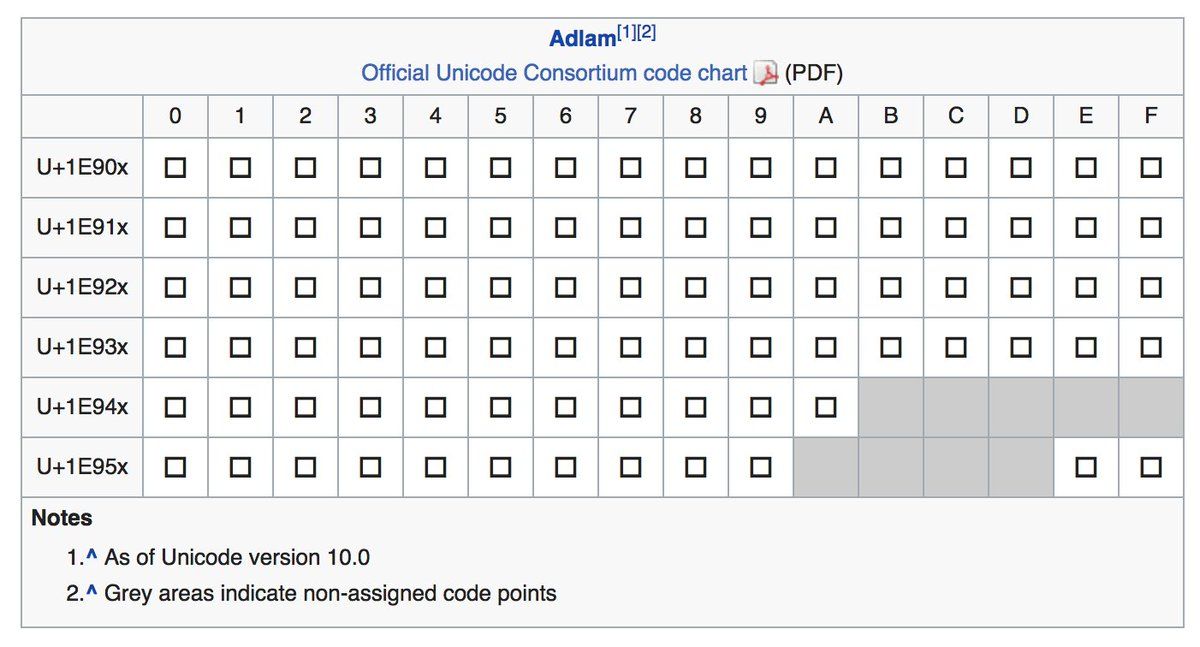Select glyph box at U+1E91x column 5

[x=500, y=228]
